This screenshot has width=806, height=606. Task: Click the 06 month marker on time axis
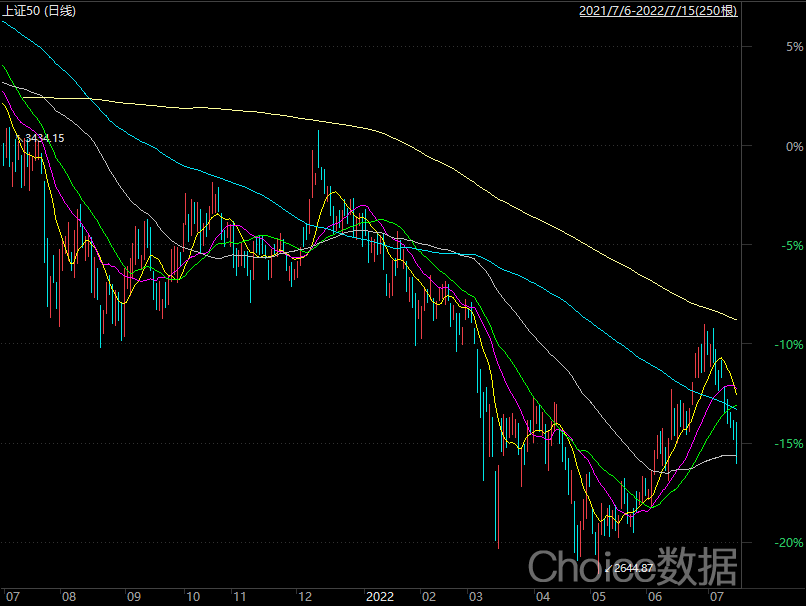[x=655, y=597]
